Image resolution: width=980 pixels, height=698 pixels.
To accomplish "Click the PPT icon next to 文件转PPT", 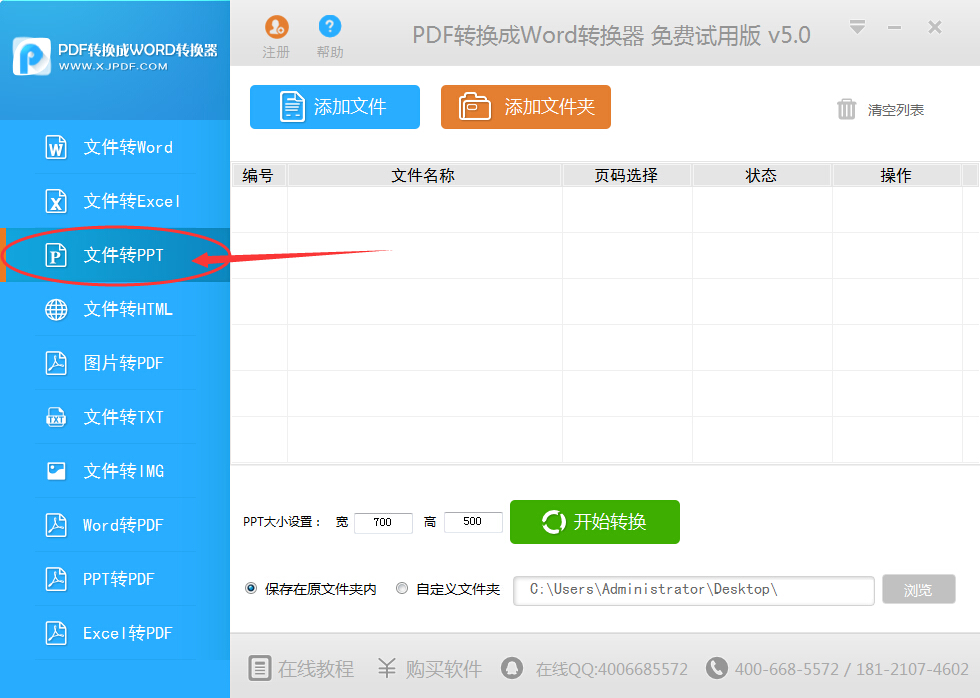I will 56,255.
